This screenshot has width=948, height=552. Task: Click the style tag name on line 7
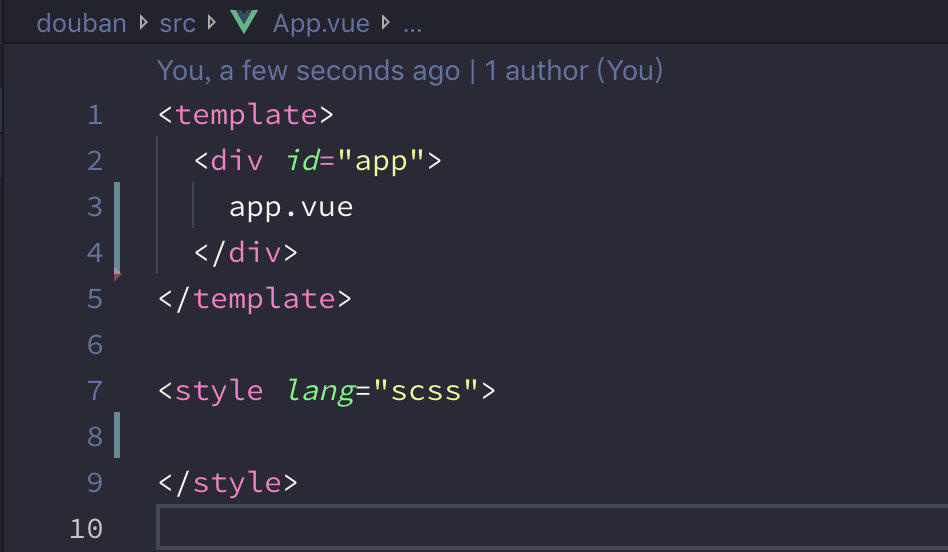(x=219, y=391)
